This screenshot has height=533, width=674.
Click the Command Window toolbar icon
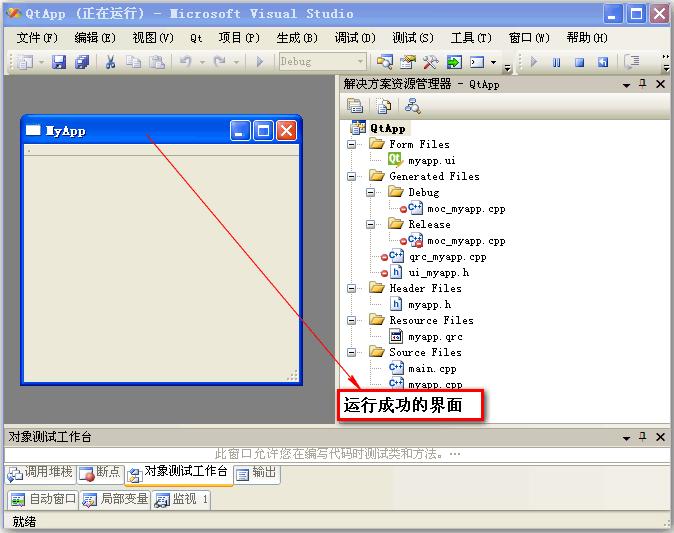coord(477,62)
